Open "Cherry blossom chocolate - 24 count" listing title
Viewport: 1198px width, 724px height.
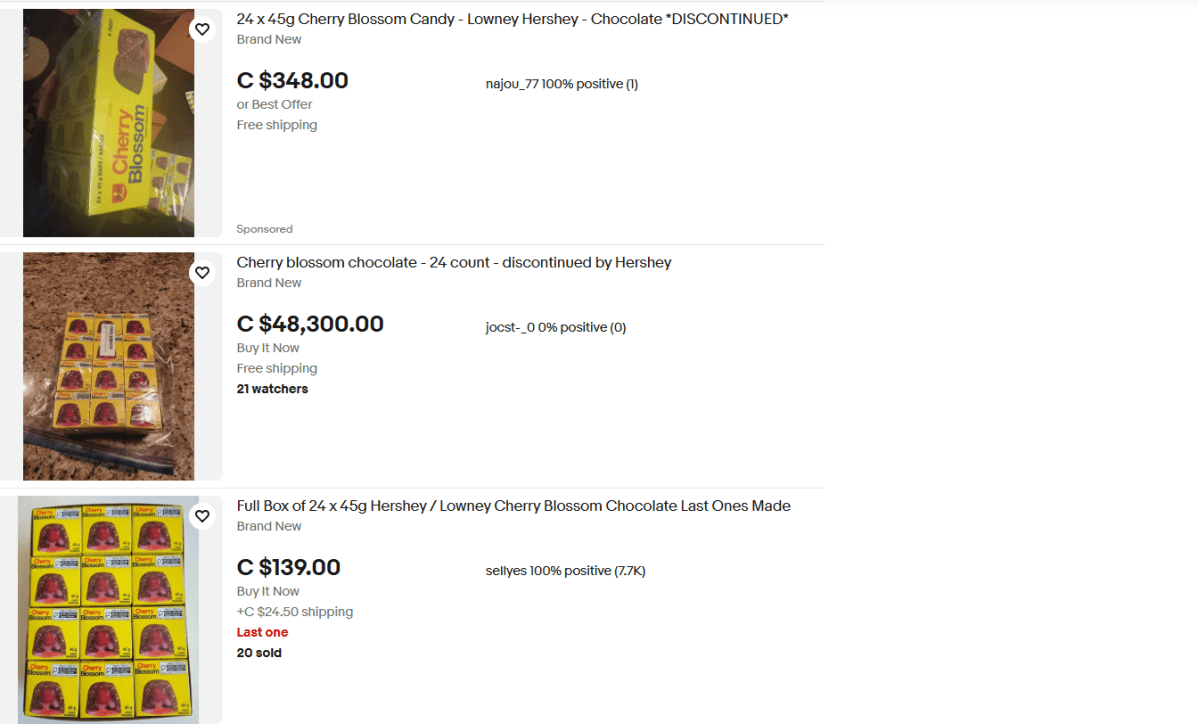point(454,262)
